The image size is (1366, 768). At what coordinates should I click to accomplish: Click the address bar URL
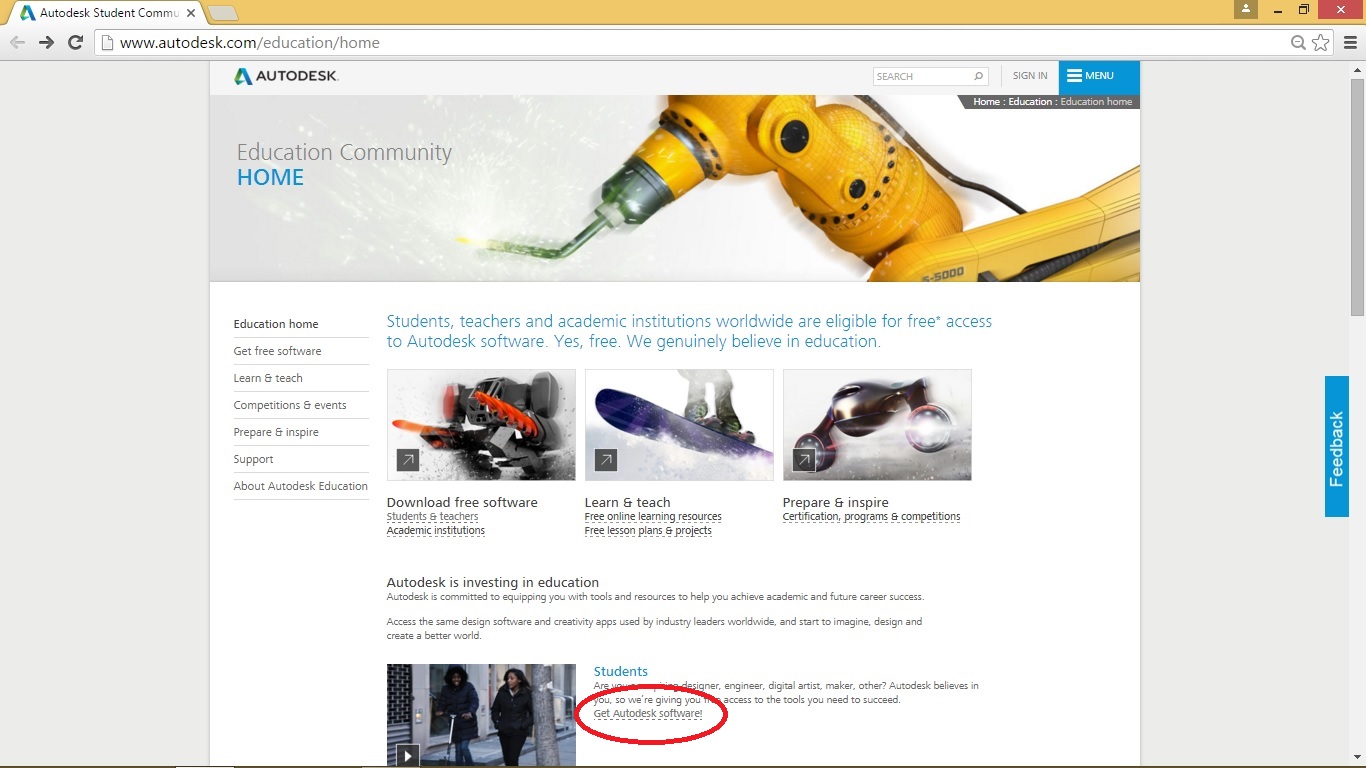tap(250, 42)
